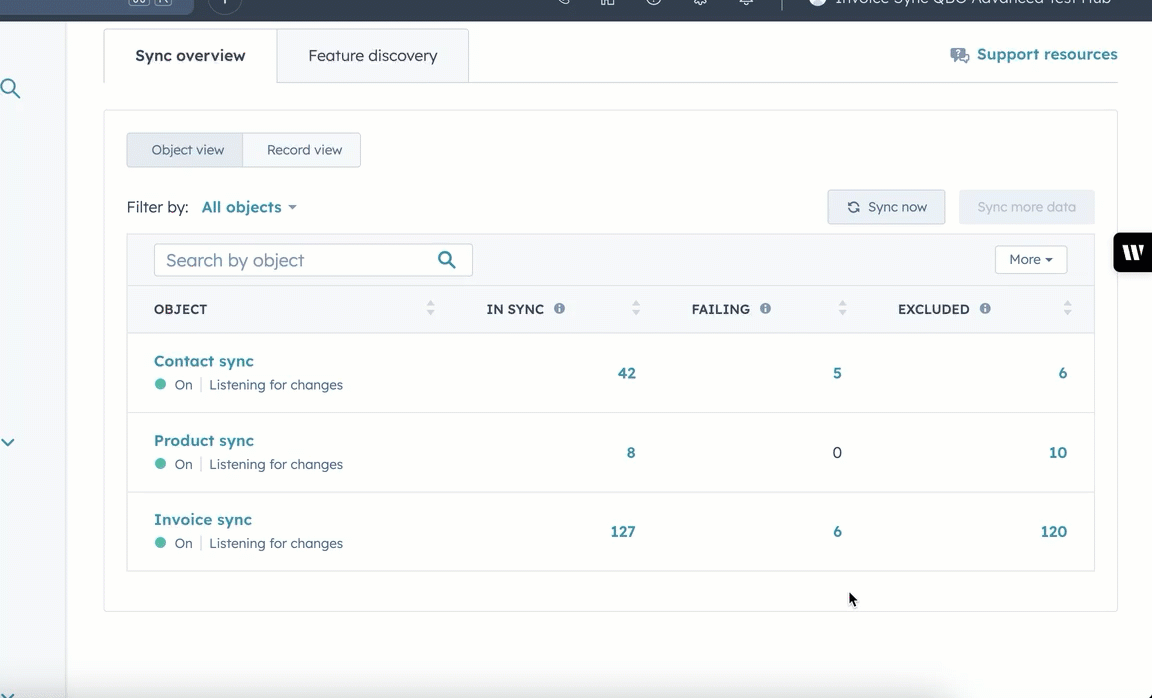Select the Sync overview tab
Screen dimensions: 1152x698
pos(190,56)
